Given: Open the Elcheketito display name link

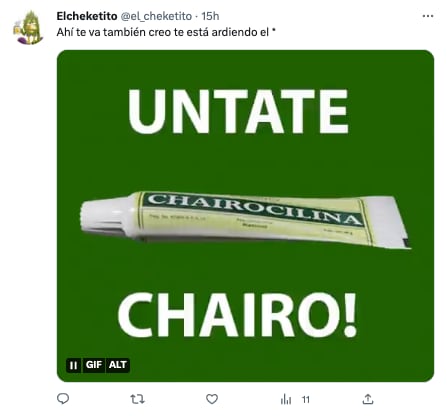Looking at the screenshot, I should pos(87,16).
